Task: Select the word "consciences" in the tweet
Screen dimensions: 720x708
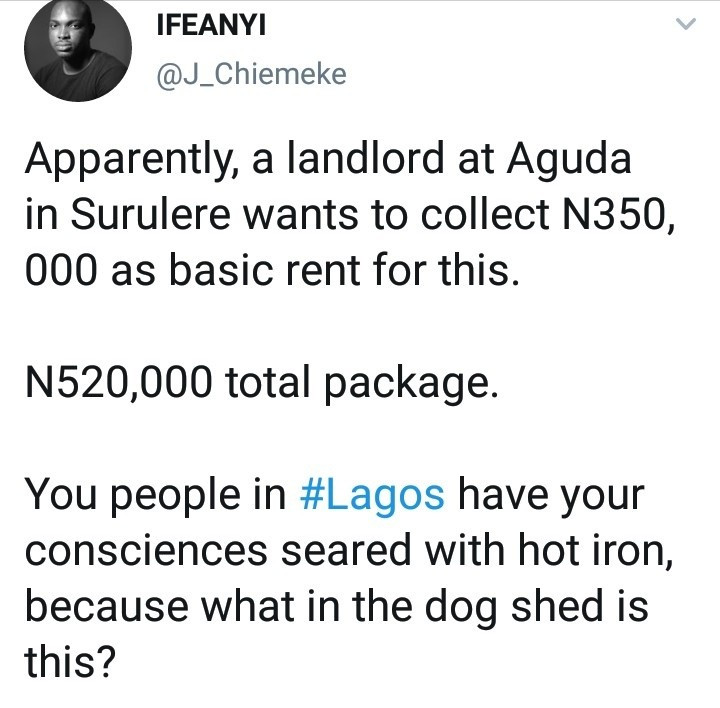Action: click(x=146, y=551)
